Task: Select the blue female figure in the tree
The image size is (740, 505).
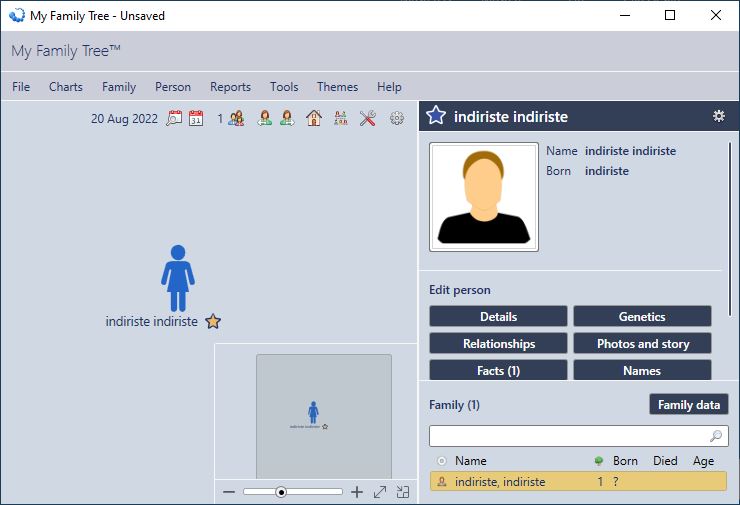Action: (x=178, y=278)
